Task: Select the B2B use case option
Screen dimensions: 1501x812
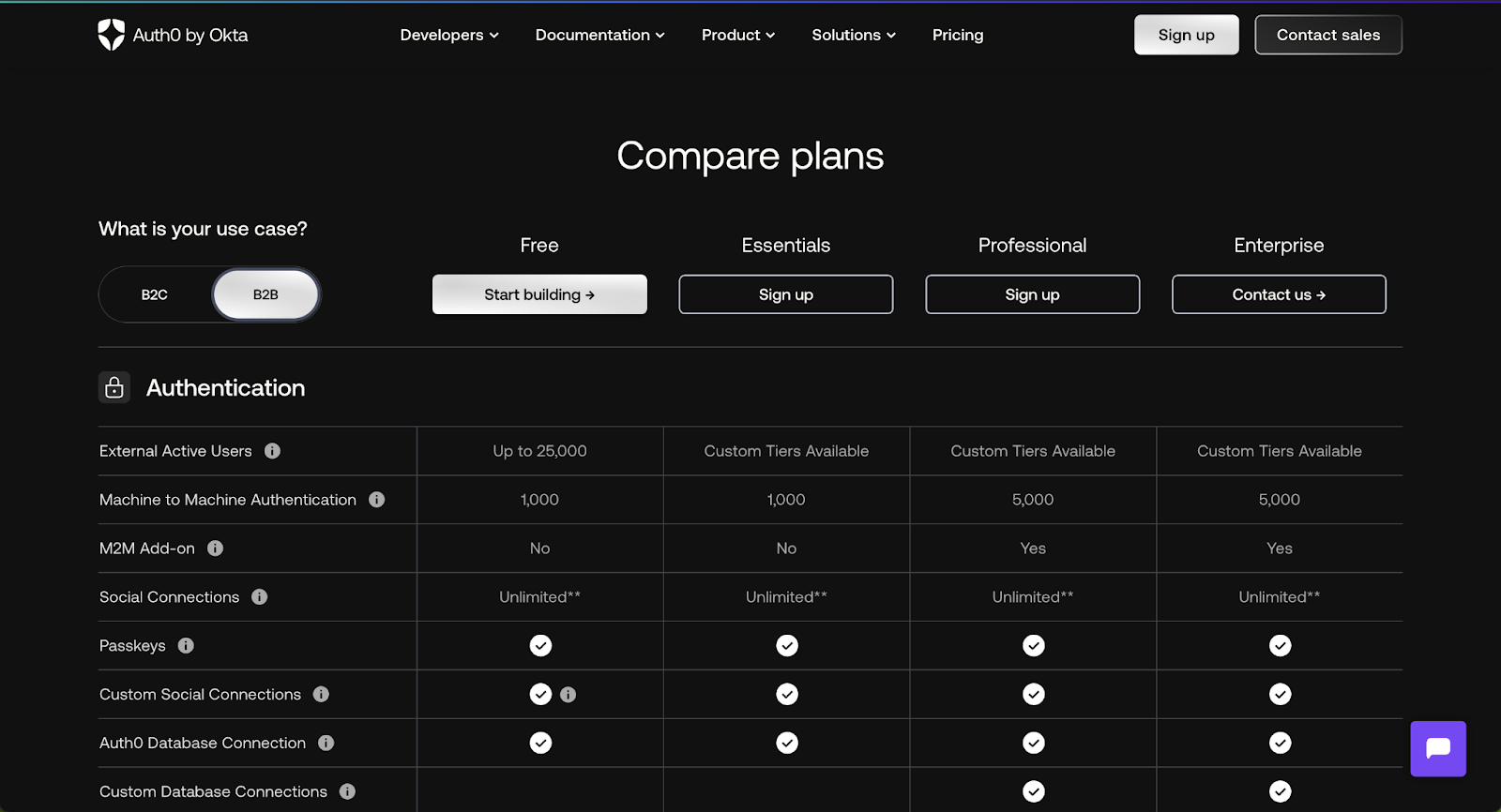Action: [265, 294]
